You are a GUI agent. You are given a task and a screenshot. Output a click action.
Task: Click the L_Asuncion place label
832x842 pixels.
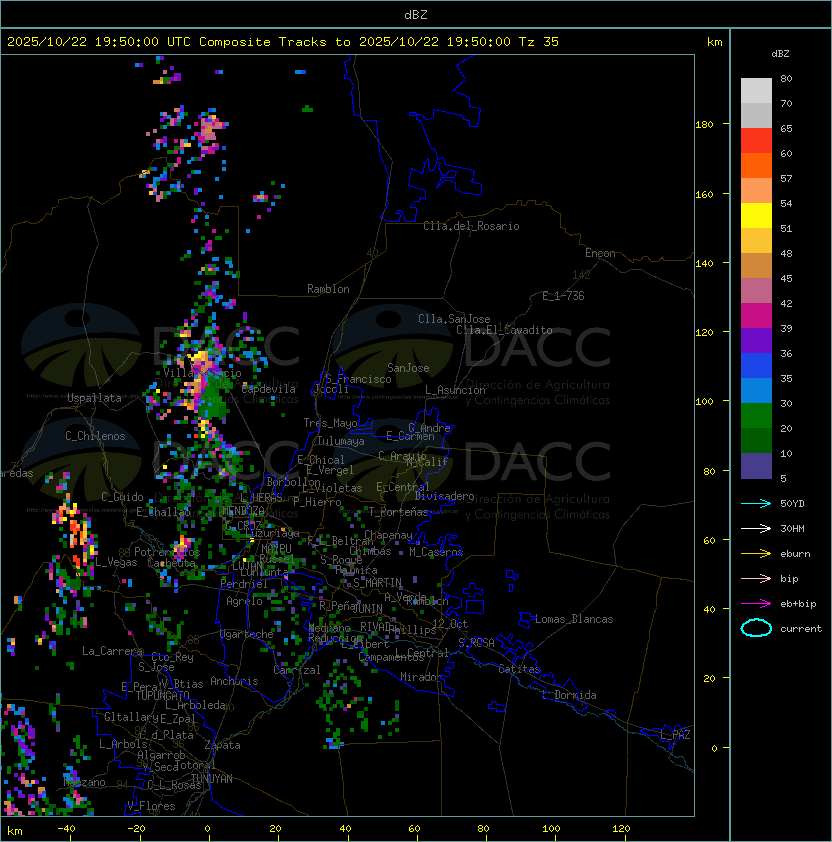coord(455,390)
